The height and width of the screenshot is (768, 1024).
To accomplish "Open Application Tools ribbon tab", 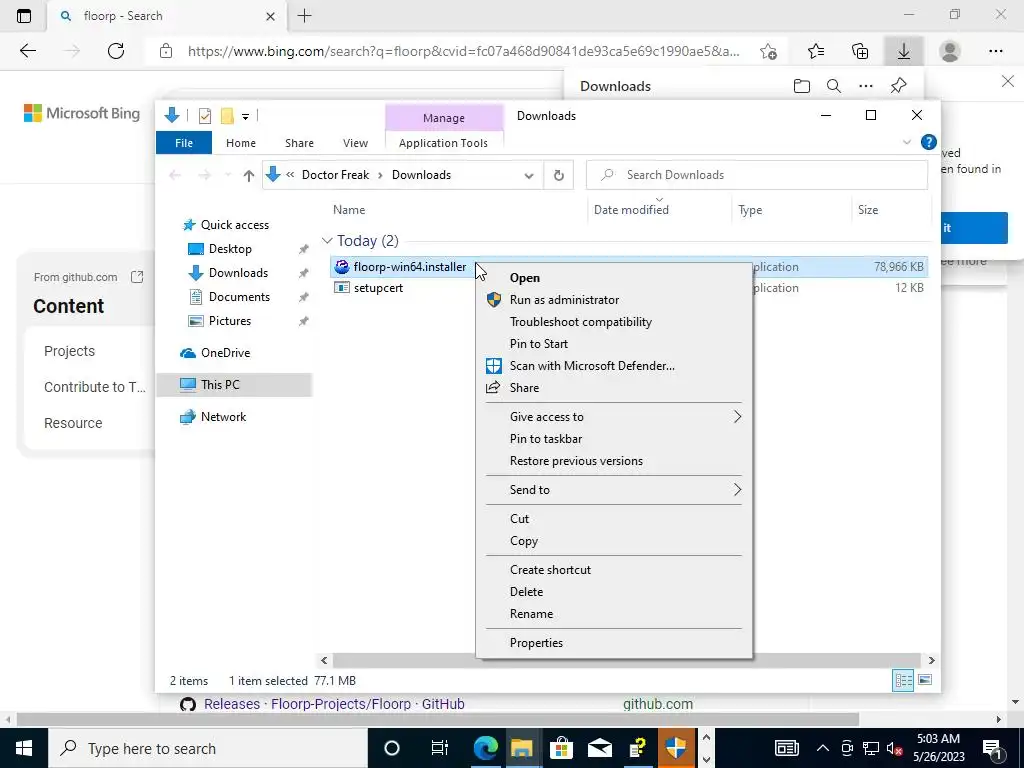I will click(443, 142).
